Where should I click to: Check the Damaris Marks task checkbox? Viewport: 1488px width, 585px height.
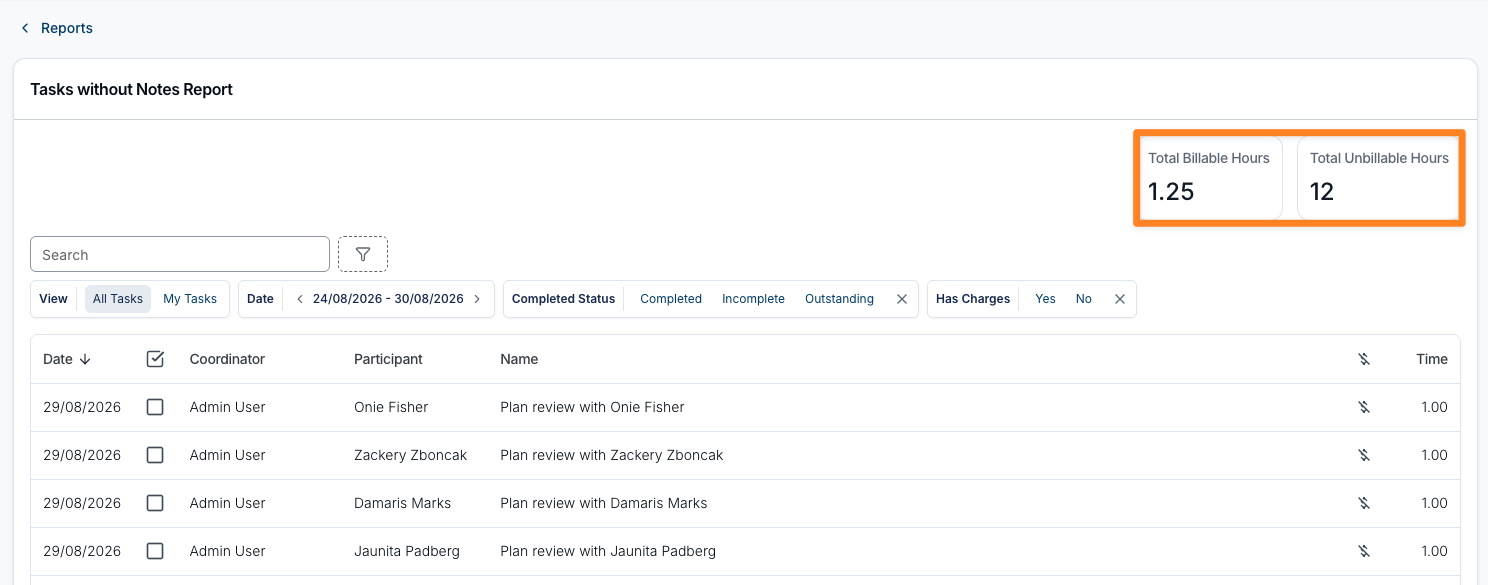[155, 503]
